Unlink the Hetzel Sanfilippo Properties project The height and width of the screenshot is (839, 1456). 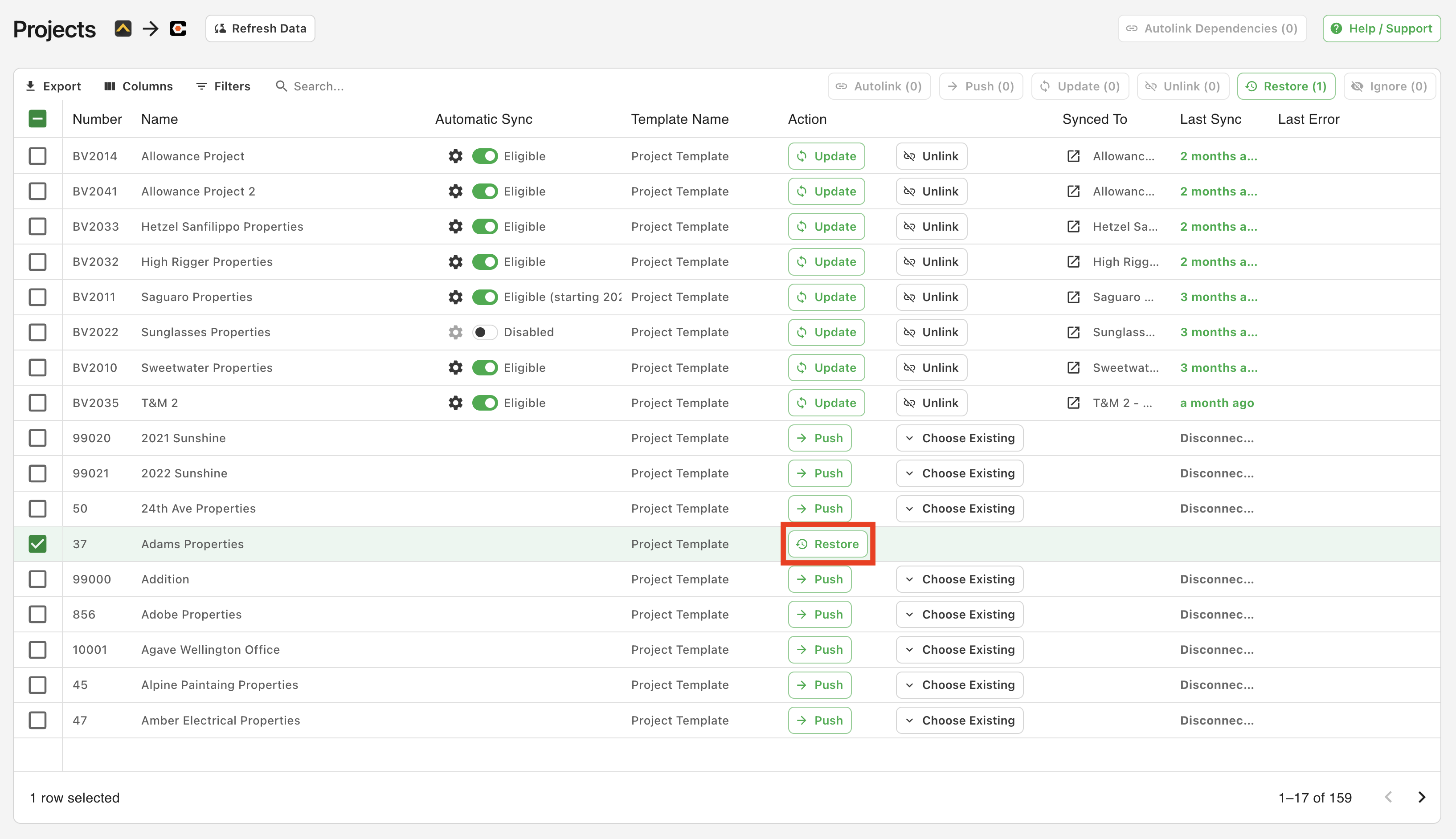pyautogui.click(x=932, y=227)
